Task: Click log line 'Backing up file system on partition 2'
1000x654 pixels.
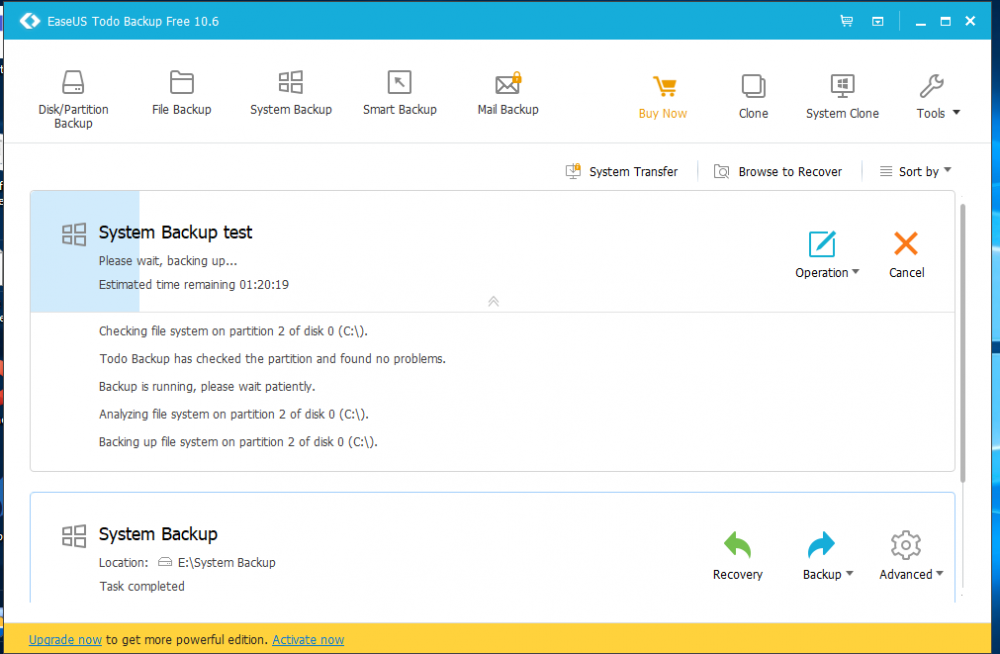Action: click(x=238, y=442)
